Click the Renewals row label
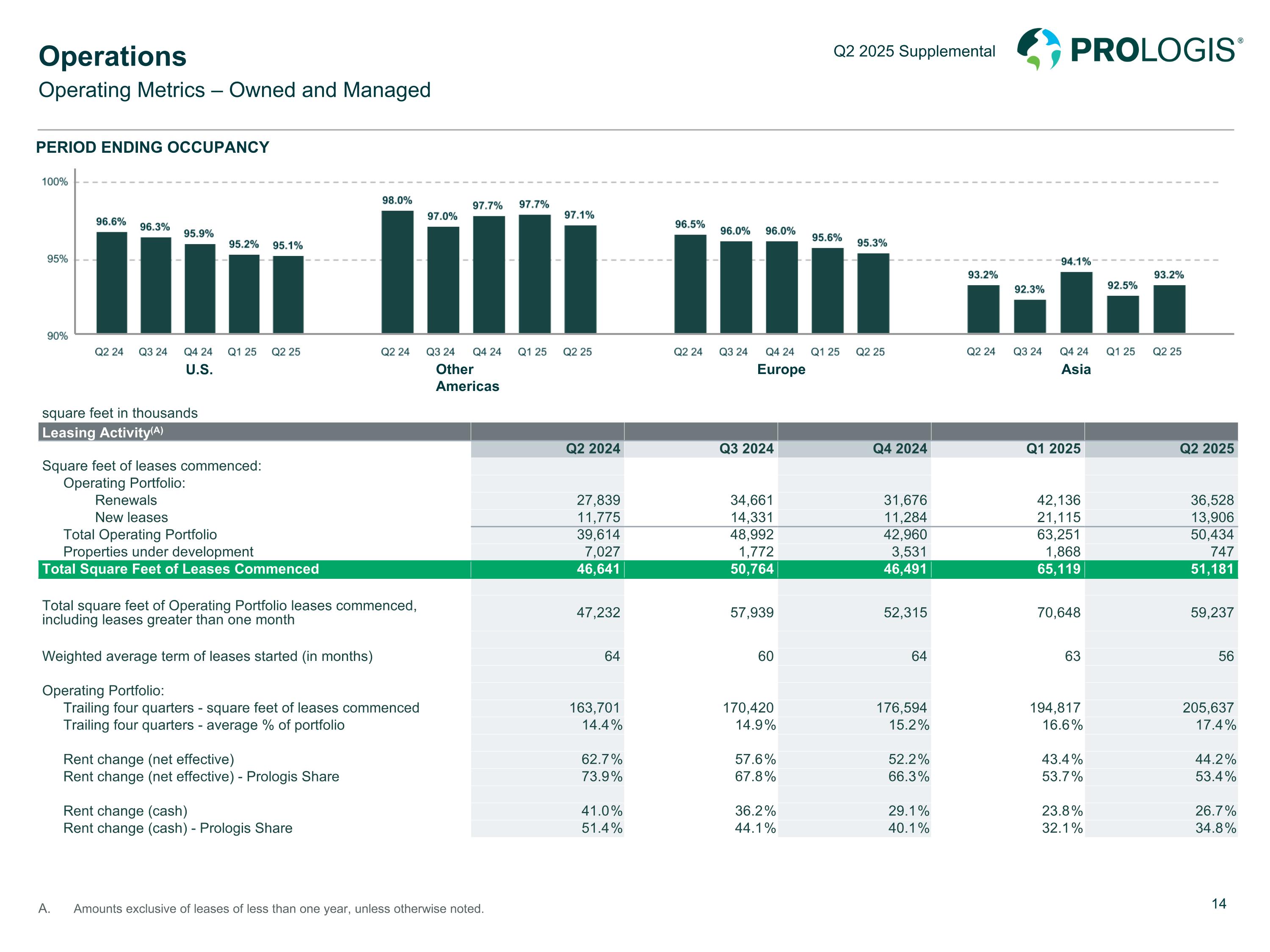 [x=126, y=501]
